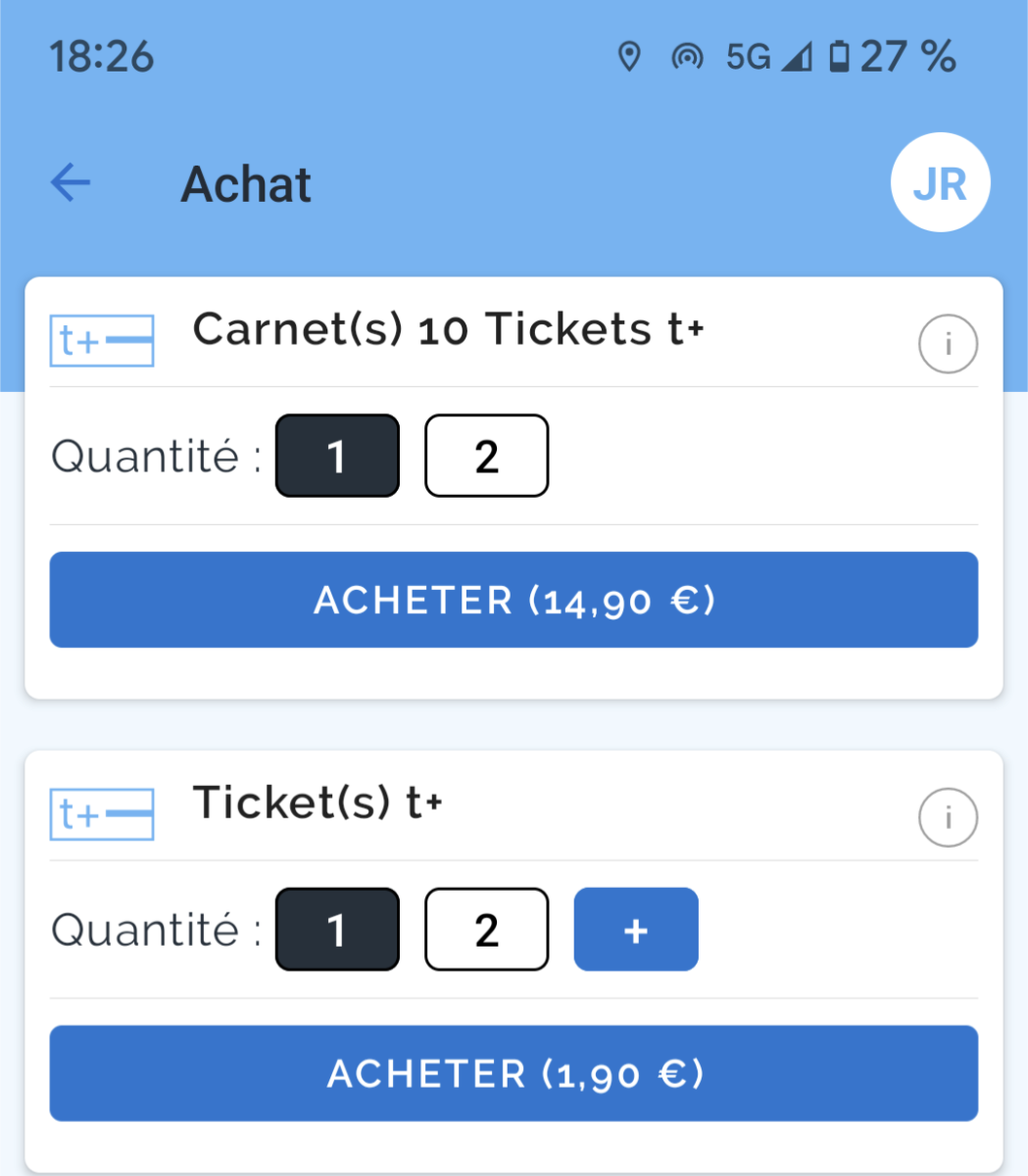The width and height of the screenshot is (1028, 1176).
Task: Tap the Ticket(s) t+ heading
Action: pos(318,803)
